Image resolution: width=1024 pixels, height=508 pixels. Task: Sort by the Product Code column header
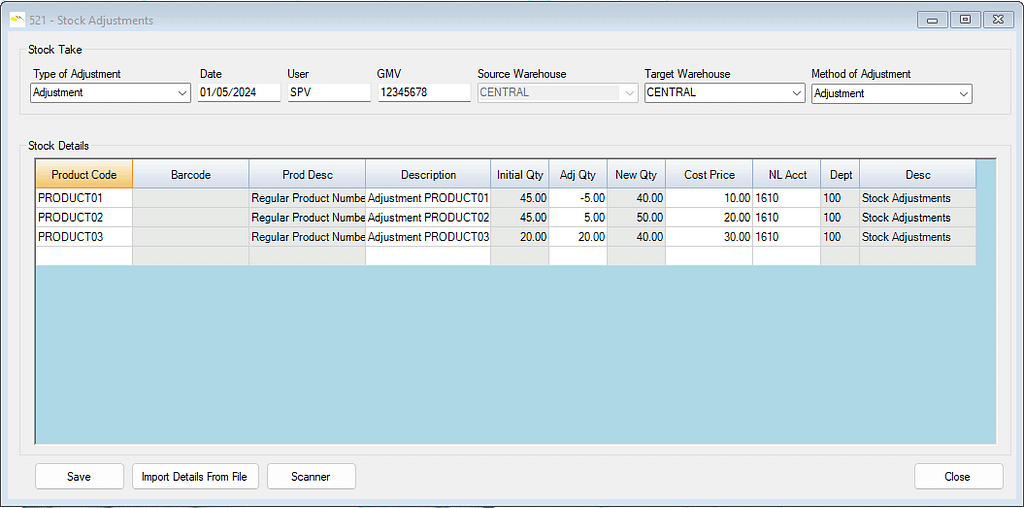click(x=84, y=175)
